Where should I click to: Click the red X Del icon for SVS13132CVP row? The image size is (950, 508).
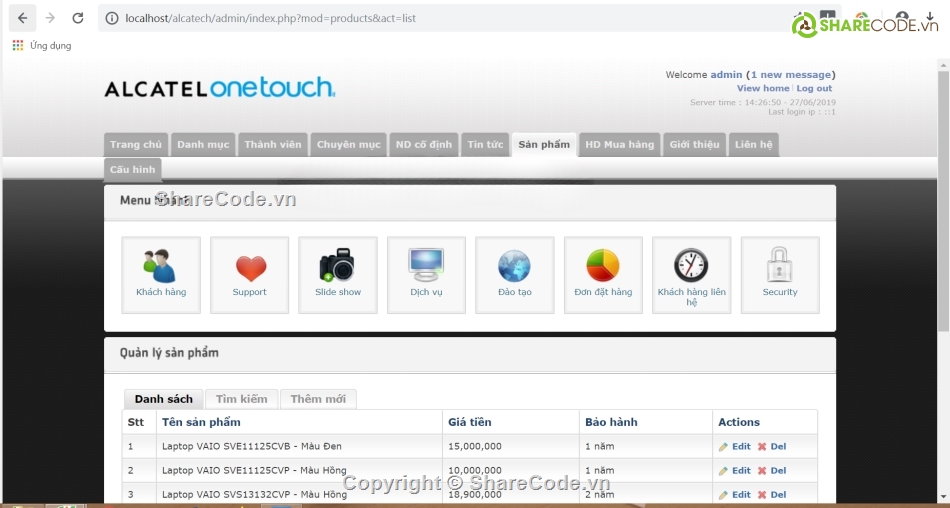pyautogui.click(x=762, y=495)
